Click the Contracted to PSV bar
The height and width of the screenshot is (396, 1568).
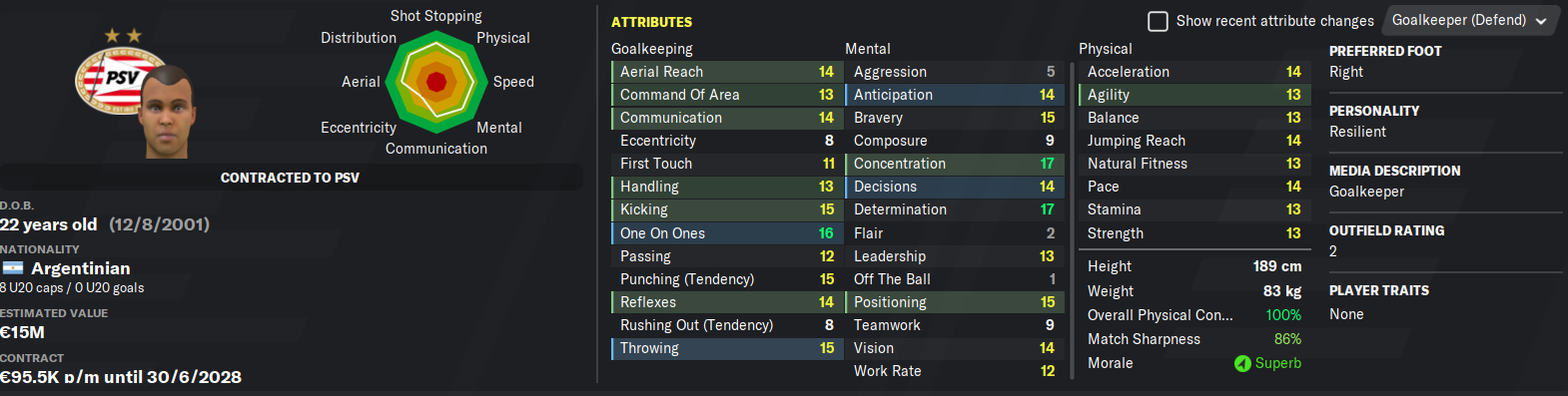point(290,178)
